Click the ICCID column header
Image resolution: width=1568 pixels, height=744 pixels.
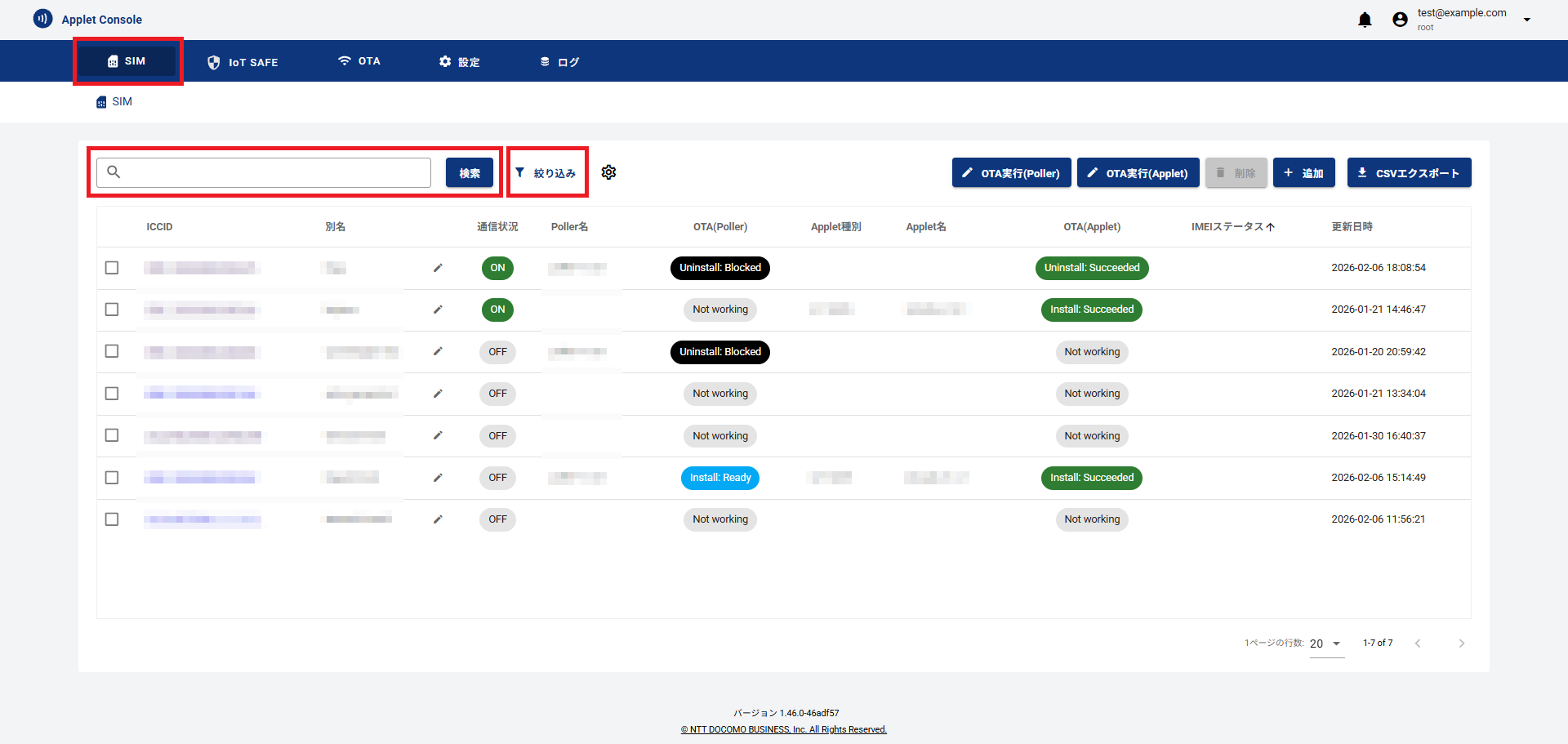pos(159,227)
